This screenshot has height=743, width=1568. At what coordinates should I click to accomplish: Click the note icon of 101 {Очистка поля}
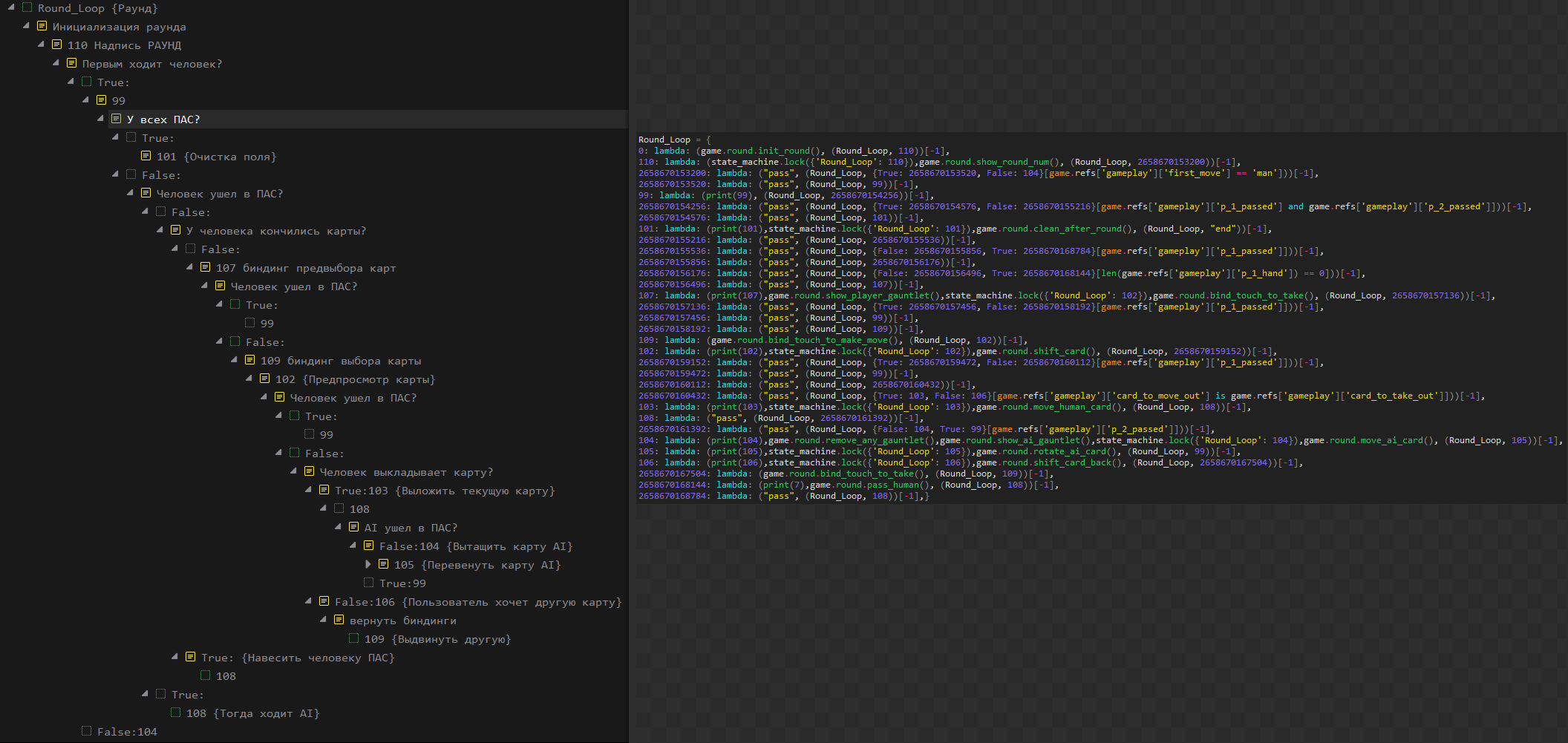146,156
